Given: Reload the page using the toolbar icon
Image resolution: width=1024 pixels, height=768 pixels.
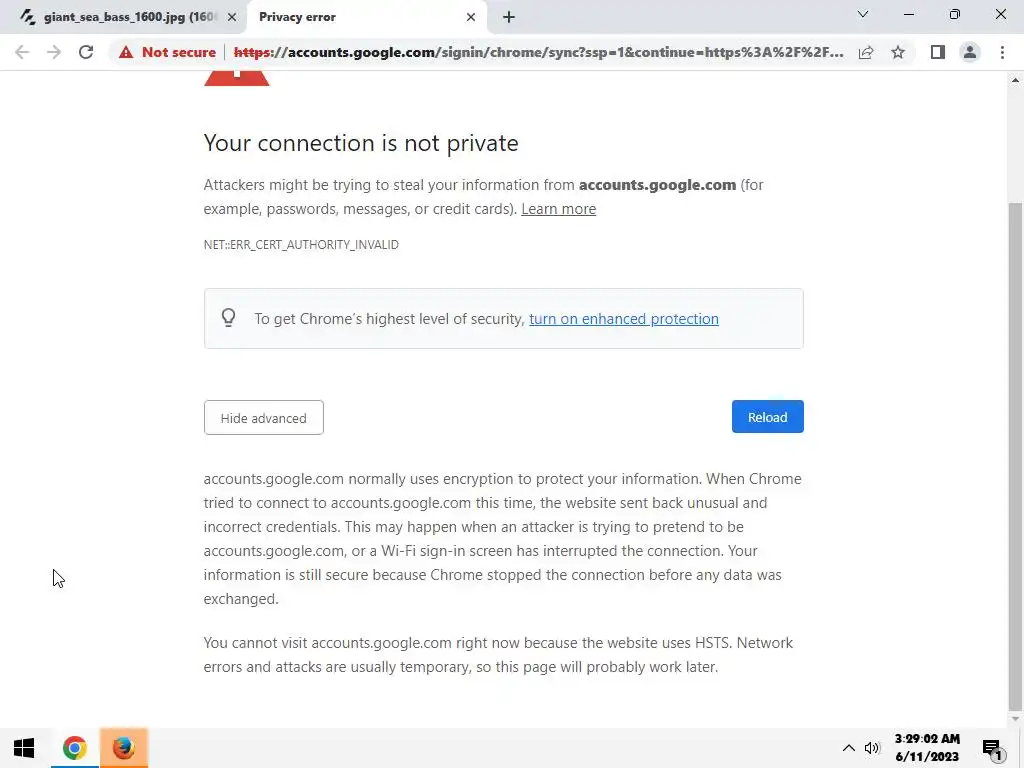Looking at the screenshot, I should click(x=86, y=52).
